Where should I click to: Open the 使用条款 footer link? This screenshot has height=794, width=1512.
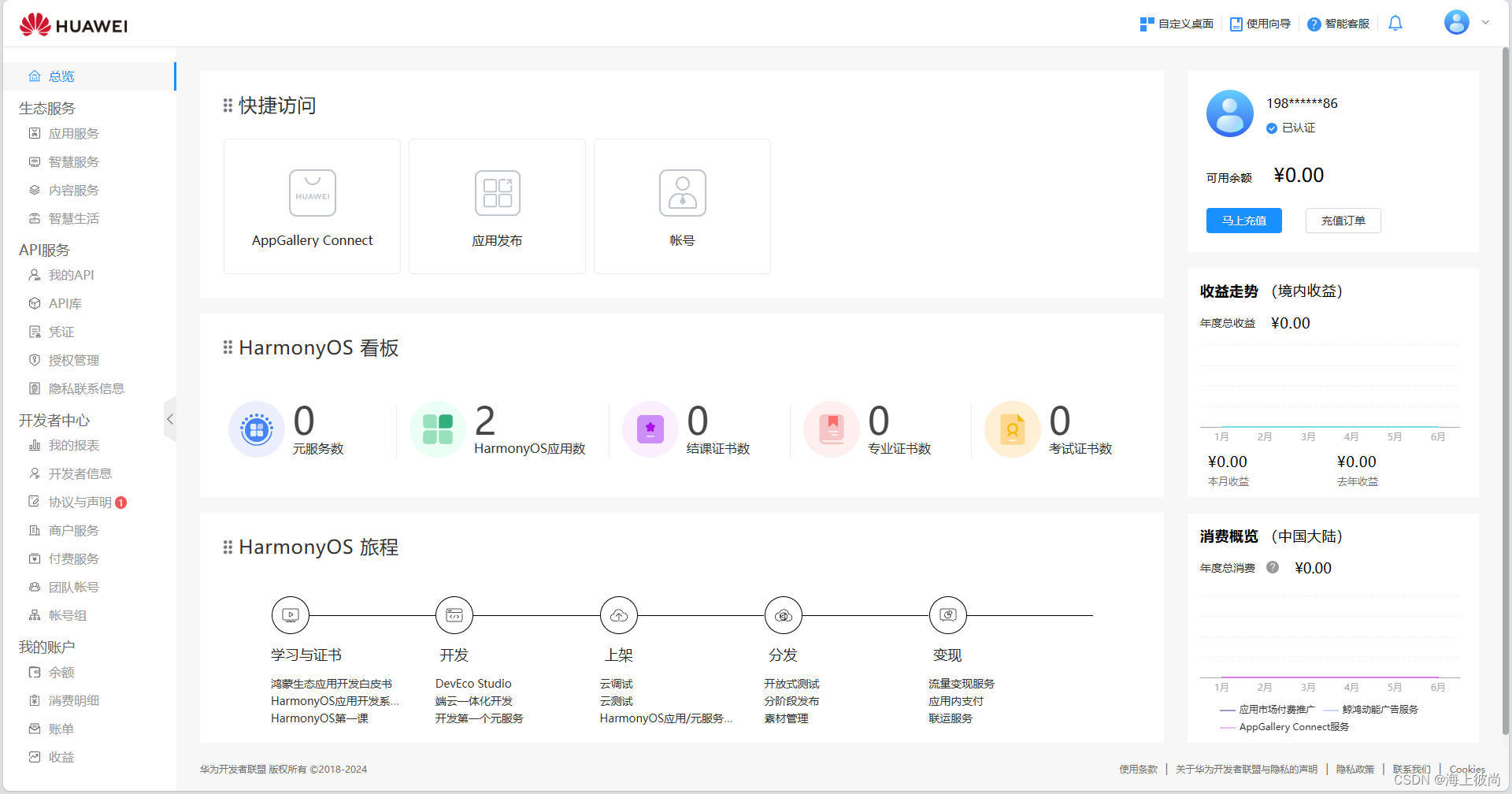pos(1139,769)
